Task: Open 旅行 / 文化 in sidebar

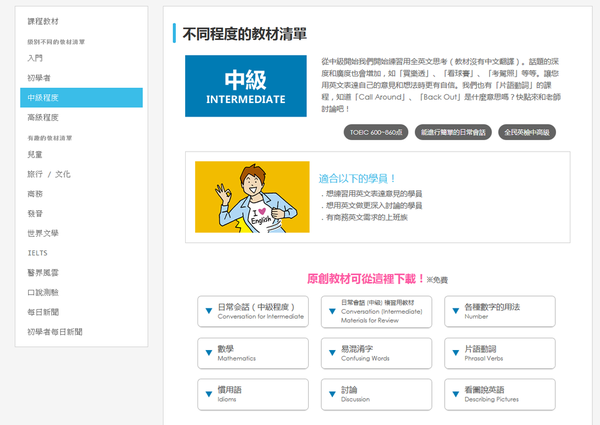Action: 50,174
